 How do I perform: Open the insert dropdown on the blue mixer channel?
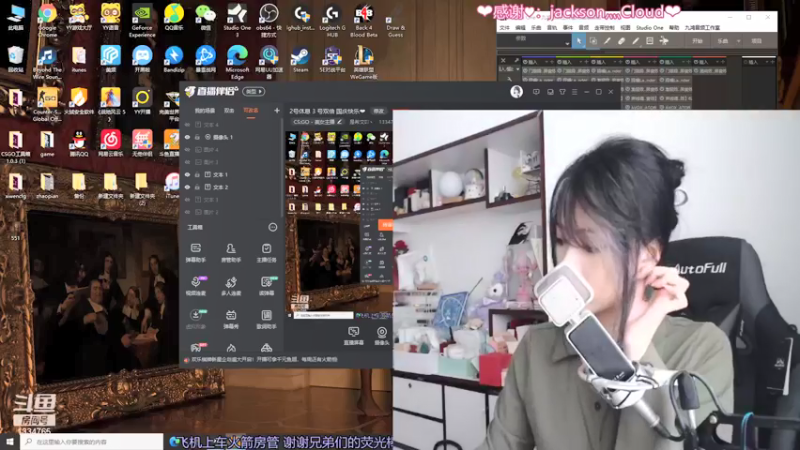click(x=547, y=62)
